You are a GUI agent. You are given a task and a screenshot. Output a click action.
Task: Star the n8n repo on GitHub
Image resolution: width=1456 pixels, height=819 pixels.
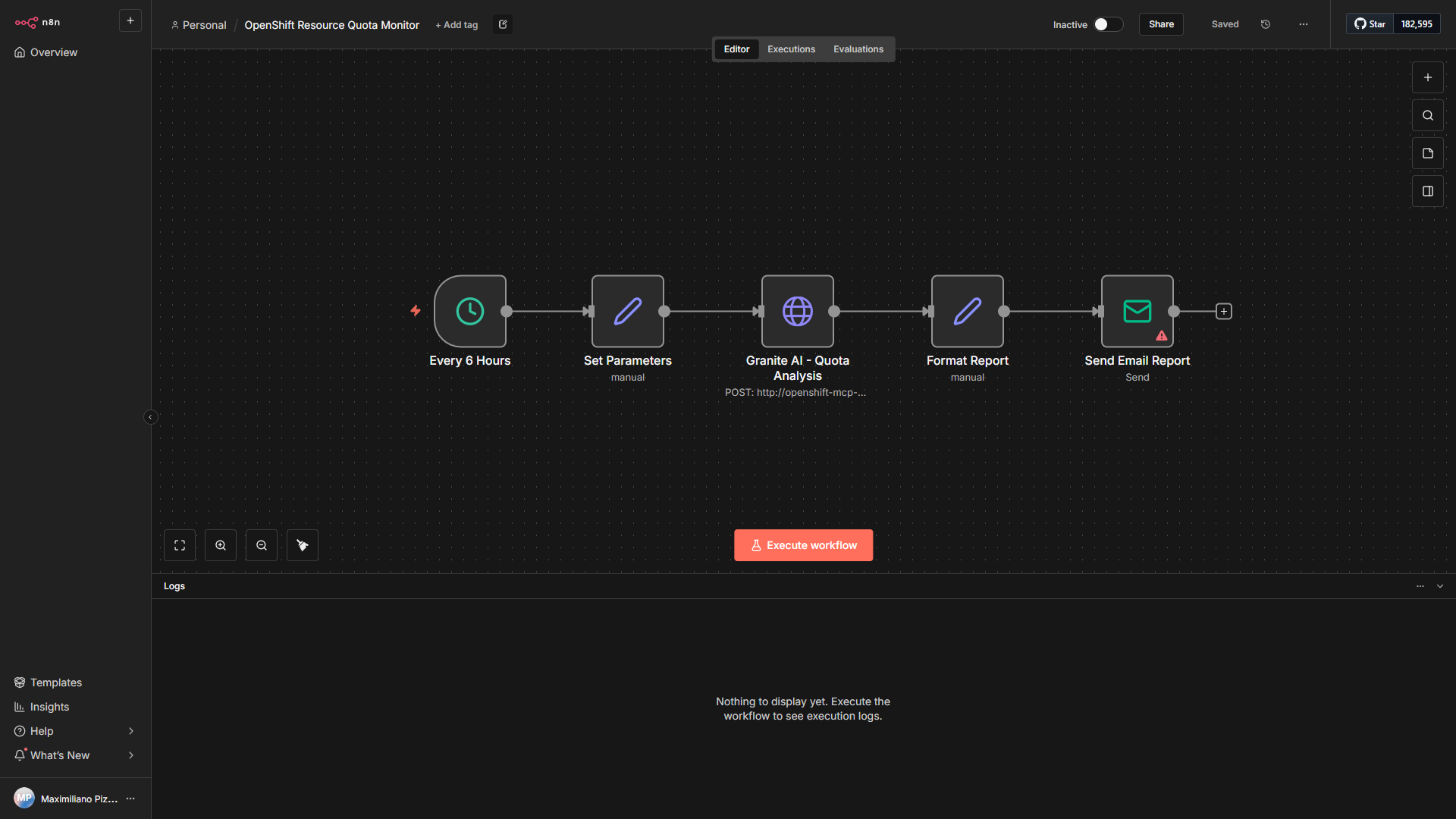(x=1369, y=24)
